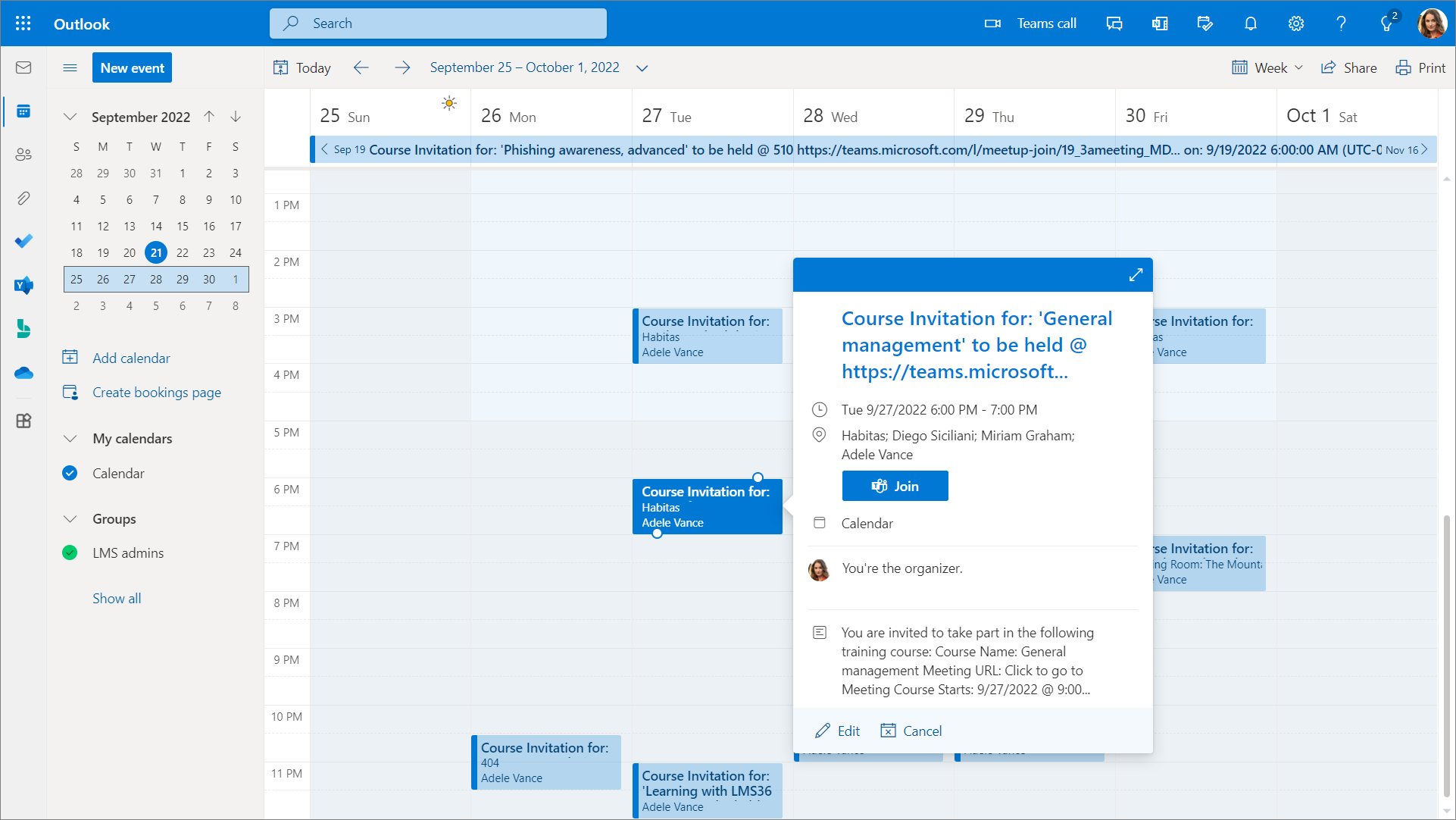Toggle the LMS admins group calendar
Viewport: 1456px width, 820px height.
(x=70, y=553)
